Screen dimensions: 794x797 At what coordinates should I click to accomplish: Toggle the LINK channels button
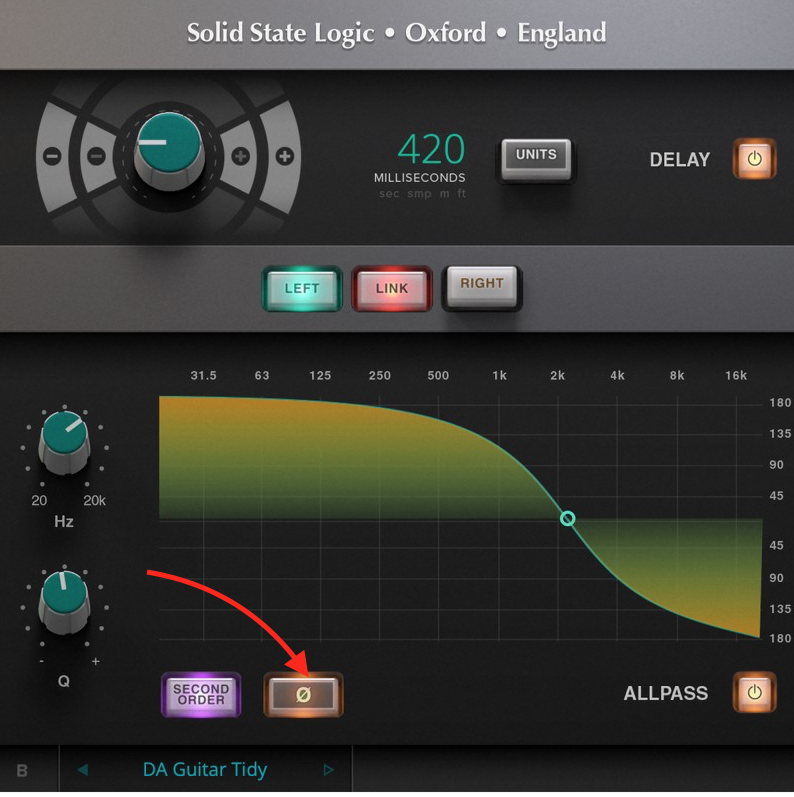click(x=392, y=288)
